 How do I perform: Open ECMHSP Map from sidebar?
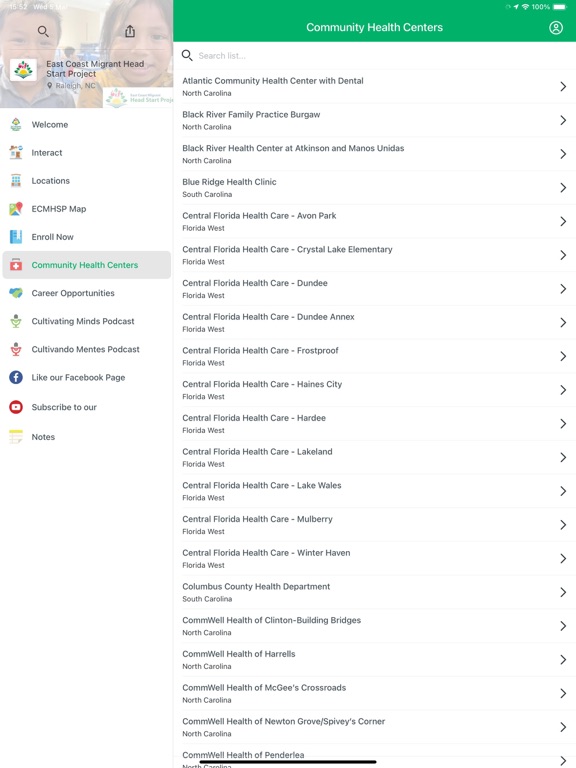point(87,209)
